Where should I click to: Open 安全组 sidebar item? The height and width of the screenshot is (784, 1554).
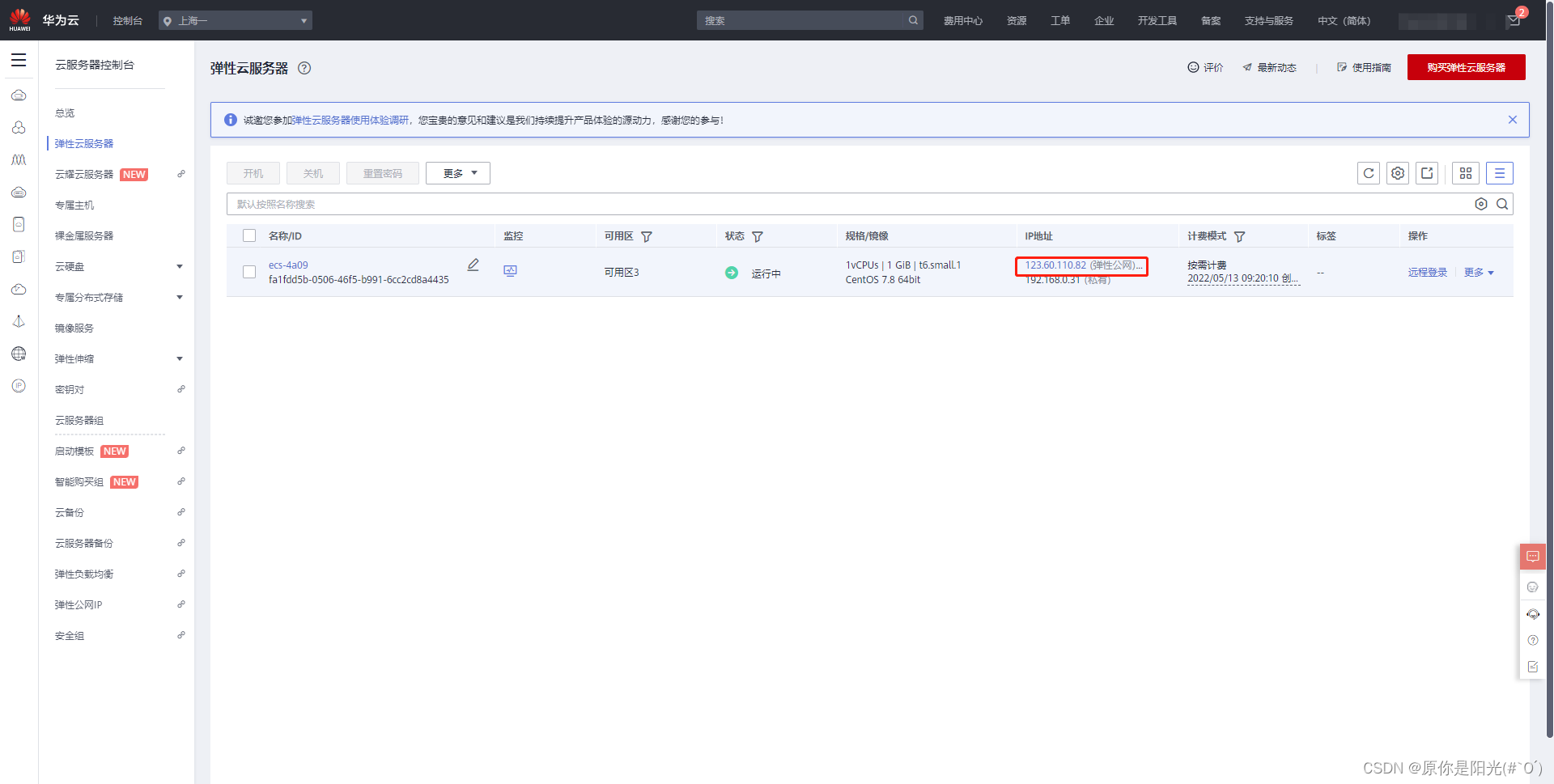[70, 636]
